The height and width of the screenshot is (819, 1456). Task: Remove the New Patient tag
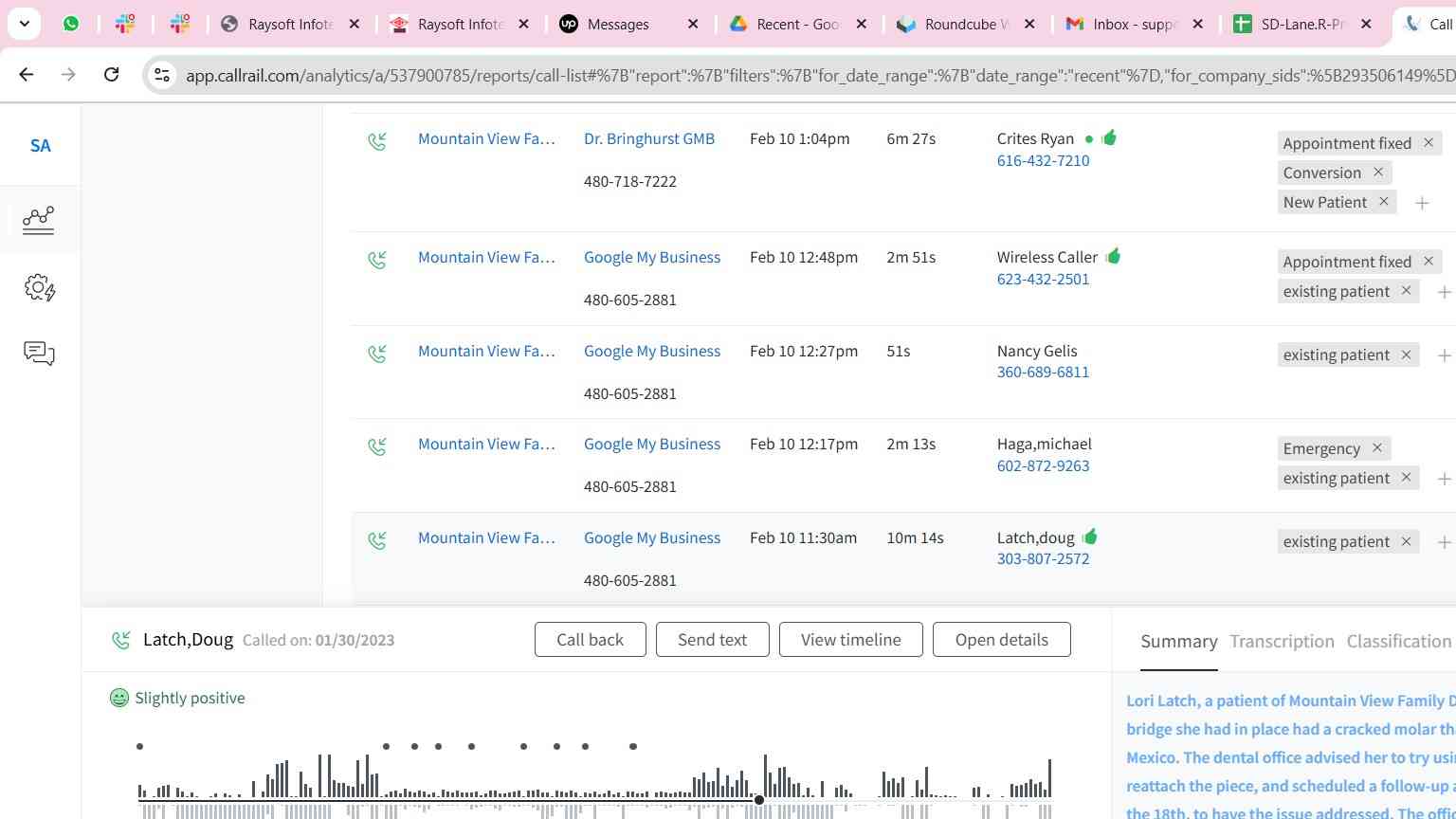click(x=1383, y=201)
